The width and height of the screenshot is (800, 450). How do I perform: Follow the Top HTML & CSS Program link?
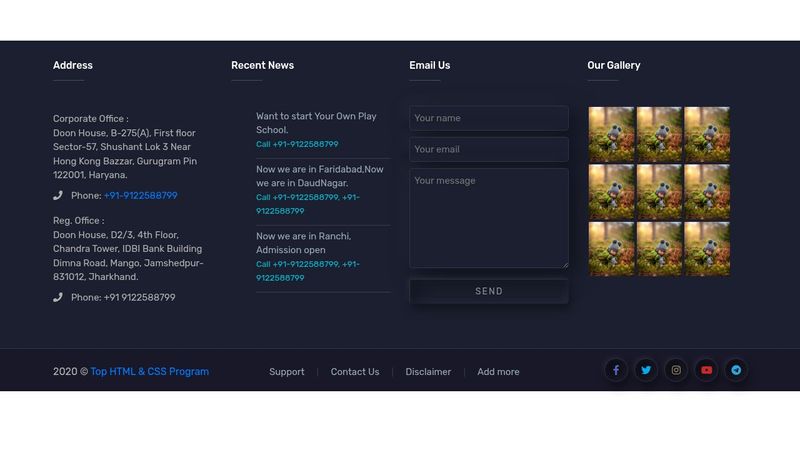[149, 372]
